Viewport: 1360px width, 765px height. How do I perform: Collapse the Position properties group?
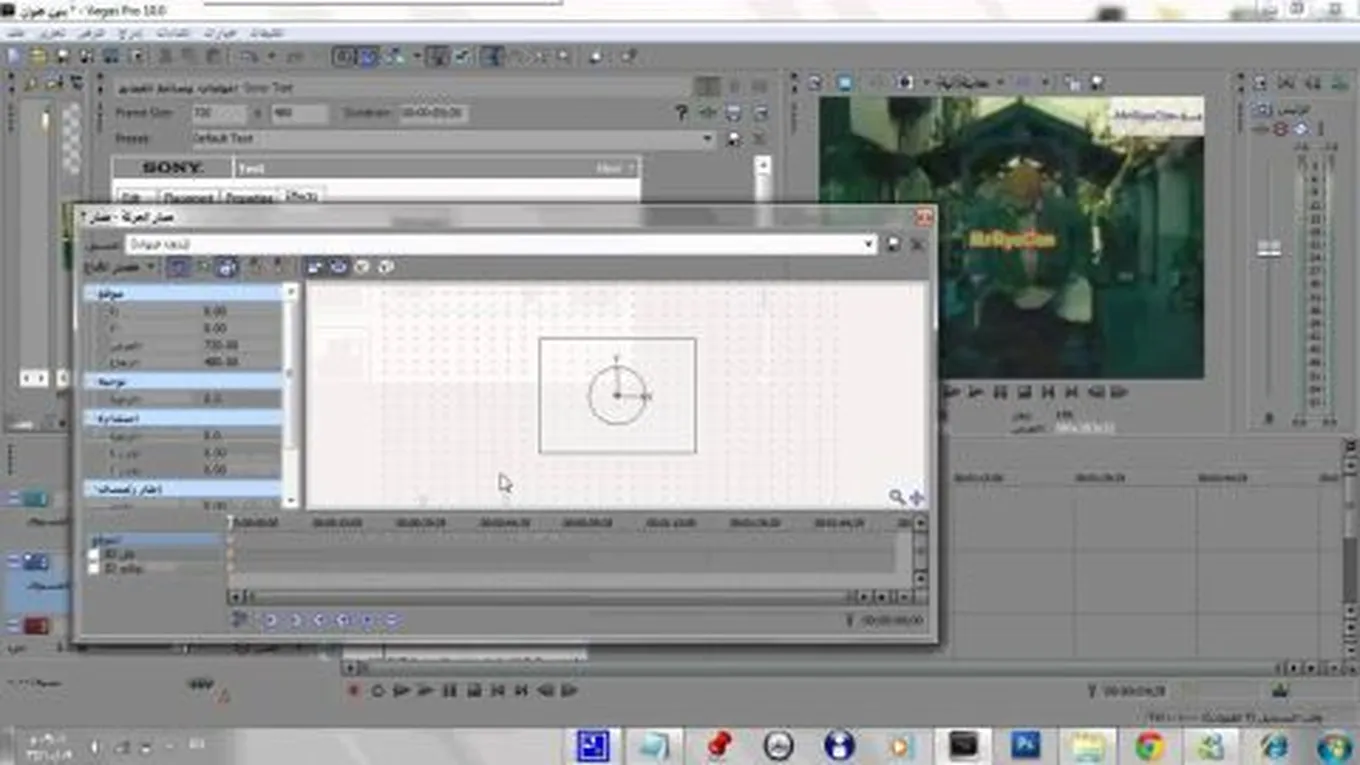pos(90,294)
